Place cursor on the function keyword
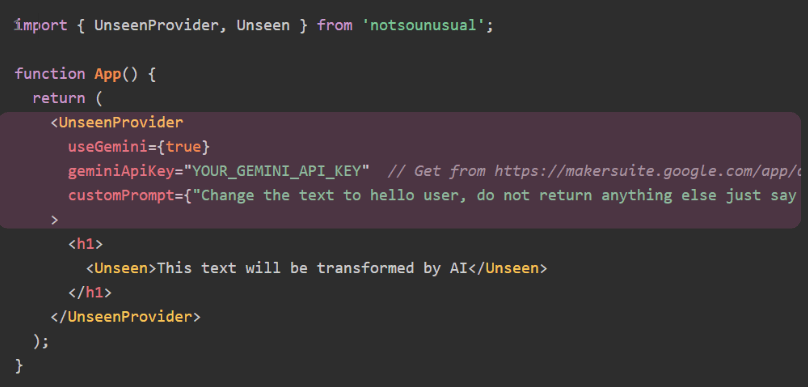This screenshot has height=387, width=808. tap(50, 74)
